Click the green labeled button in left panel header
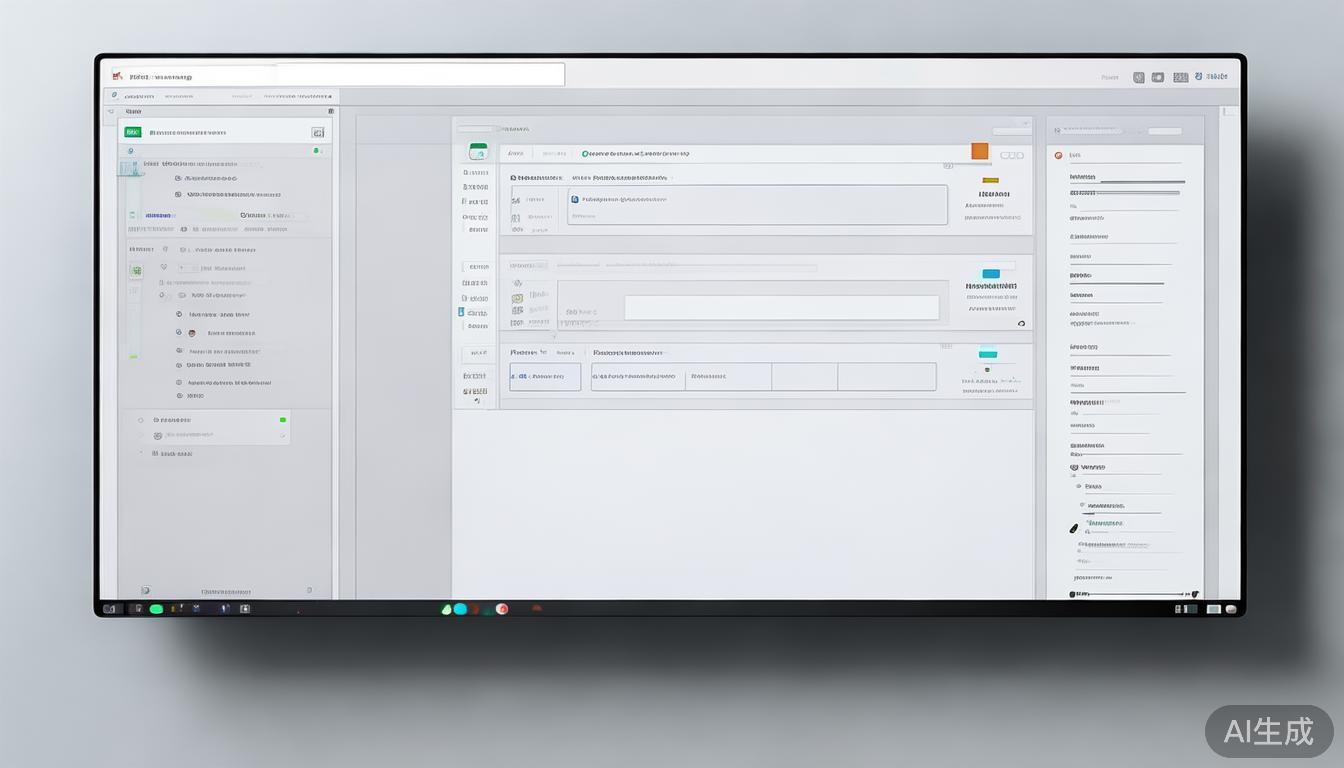The width and height of the screenshot is (1344, 768). (x=132, y=132)
